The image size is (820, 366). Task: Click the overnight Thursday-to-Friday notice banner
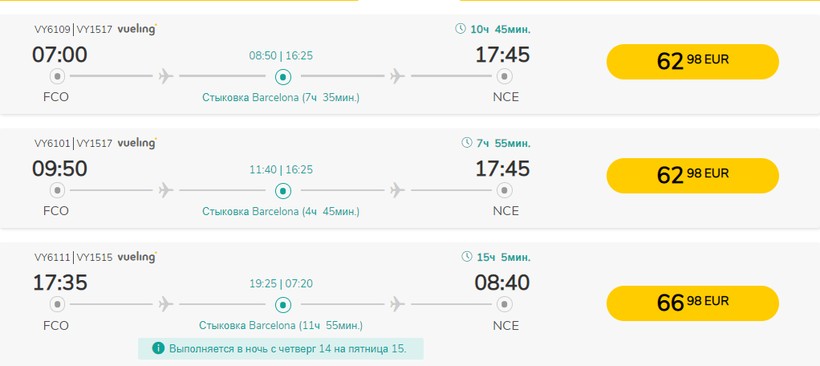coord(281,349)
